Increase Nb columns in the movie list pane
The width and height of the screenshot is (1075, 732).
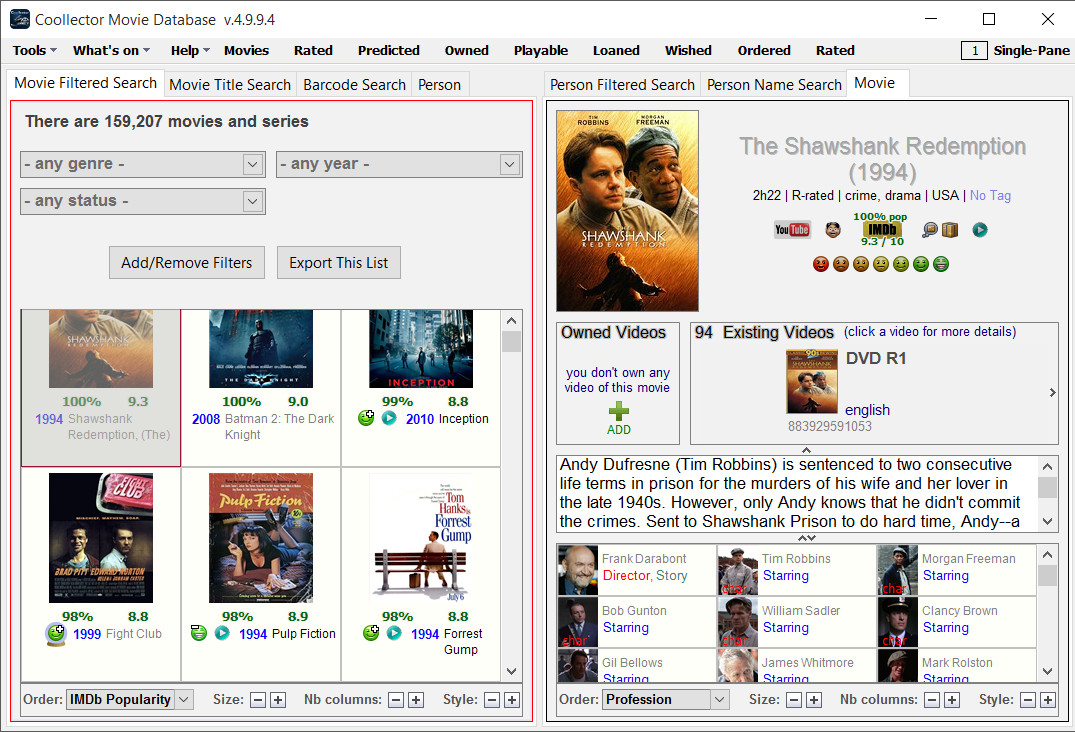pyautogui.click(x=416, y=700)
